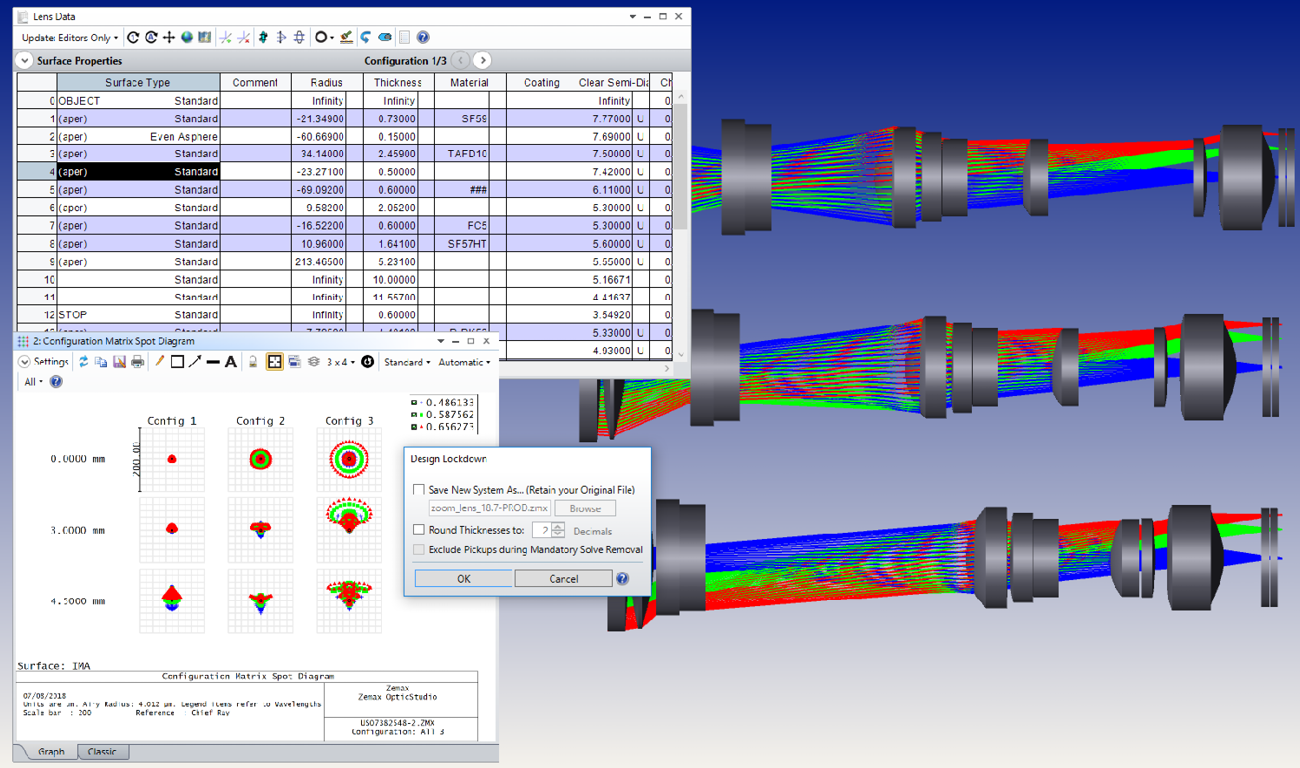1300x768 pixels.
Task: Toggle the highlighted zoom-extents icon in Spot Diagram
Action: 274,362
